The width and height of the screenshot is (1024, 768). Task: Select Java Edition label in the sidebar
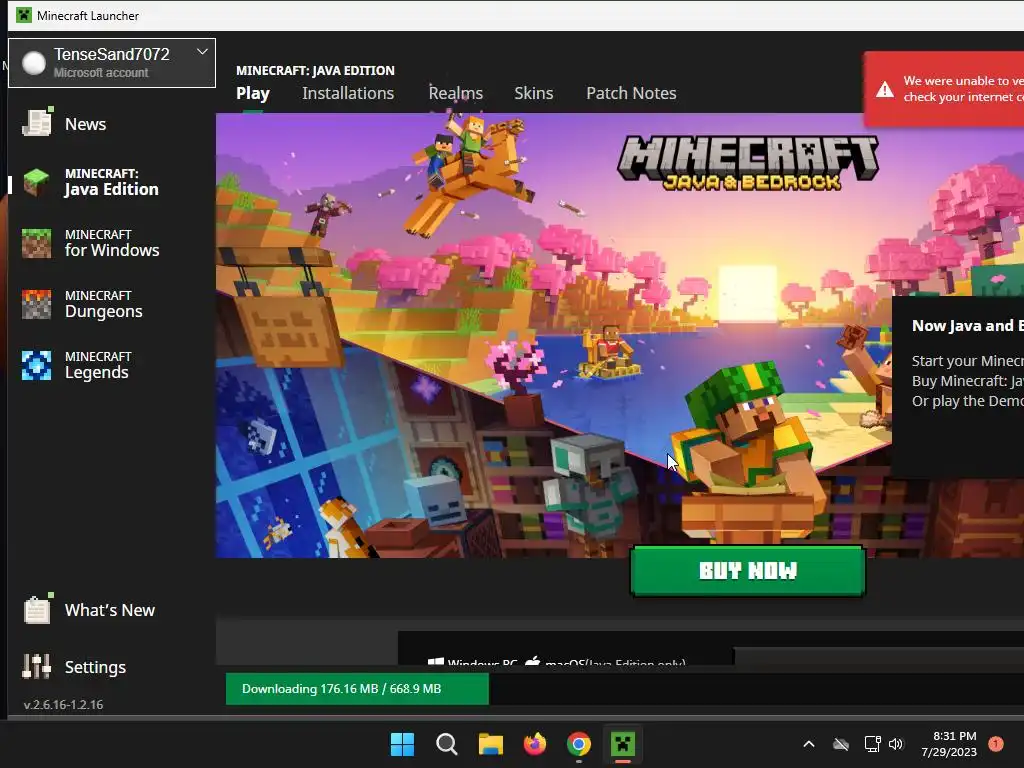click(112, 182)
